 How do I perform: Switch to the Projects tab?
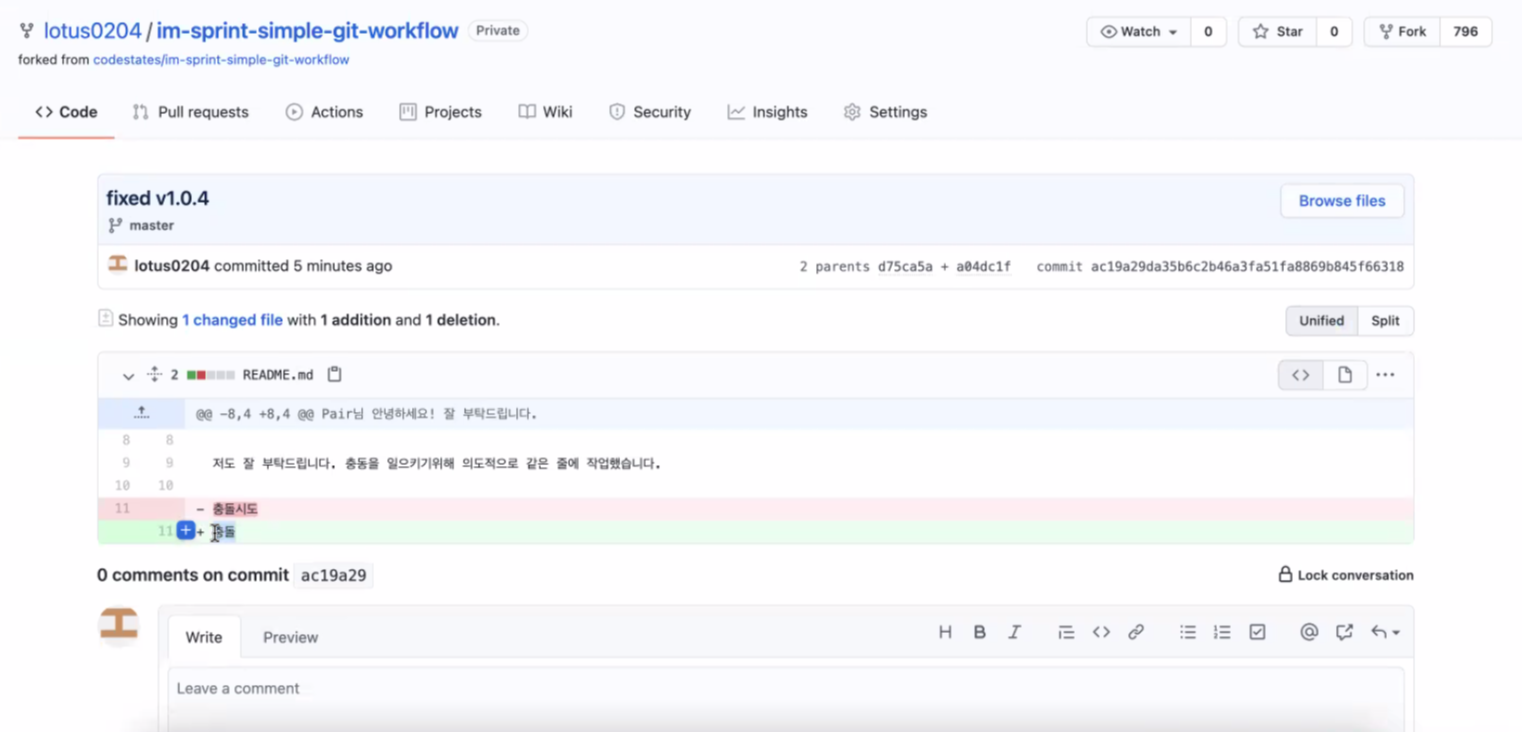tap(440, 112)
